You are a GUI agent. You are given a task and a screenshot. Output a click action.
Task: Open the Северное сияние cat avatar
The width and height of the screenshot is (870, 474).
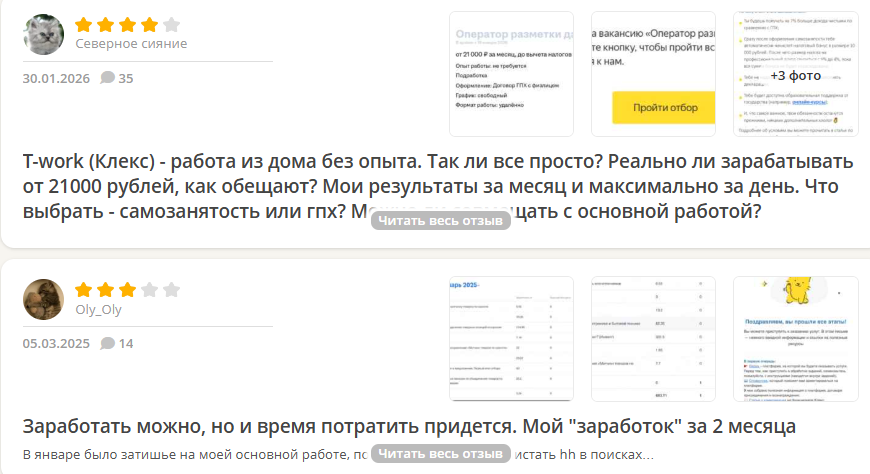pos(43,34)
